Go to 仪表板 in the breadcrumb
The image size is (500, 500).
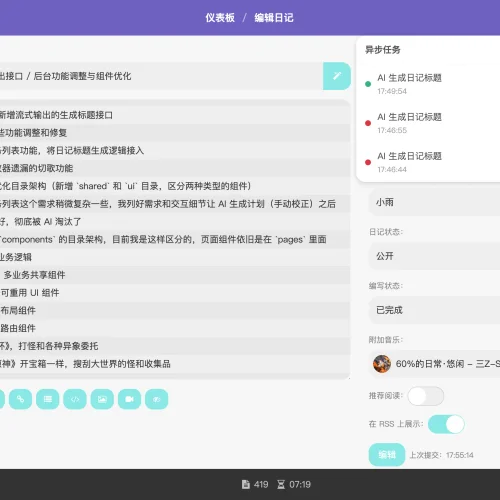coord(220,18)
